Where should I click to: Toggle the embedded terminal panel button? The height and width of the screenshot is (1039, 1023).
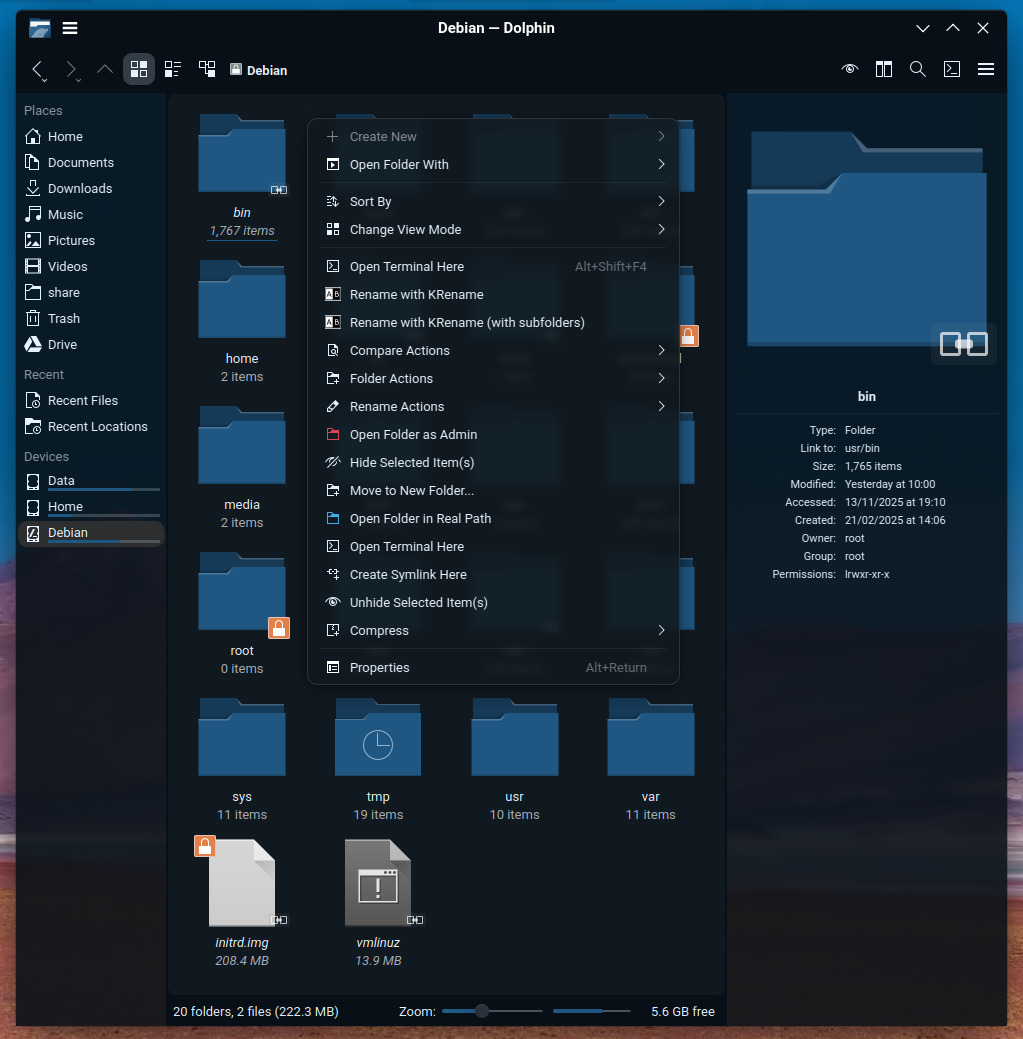tap(952, 69)
